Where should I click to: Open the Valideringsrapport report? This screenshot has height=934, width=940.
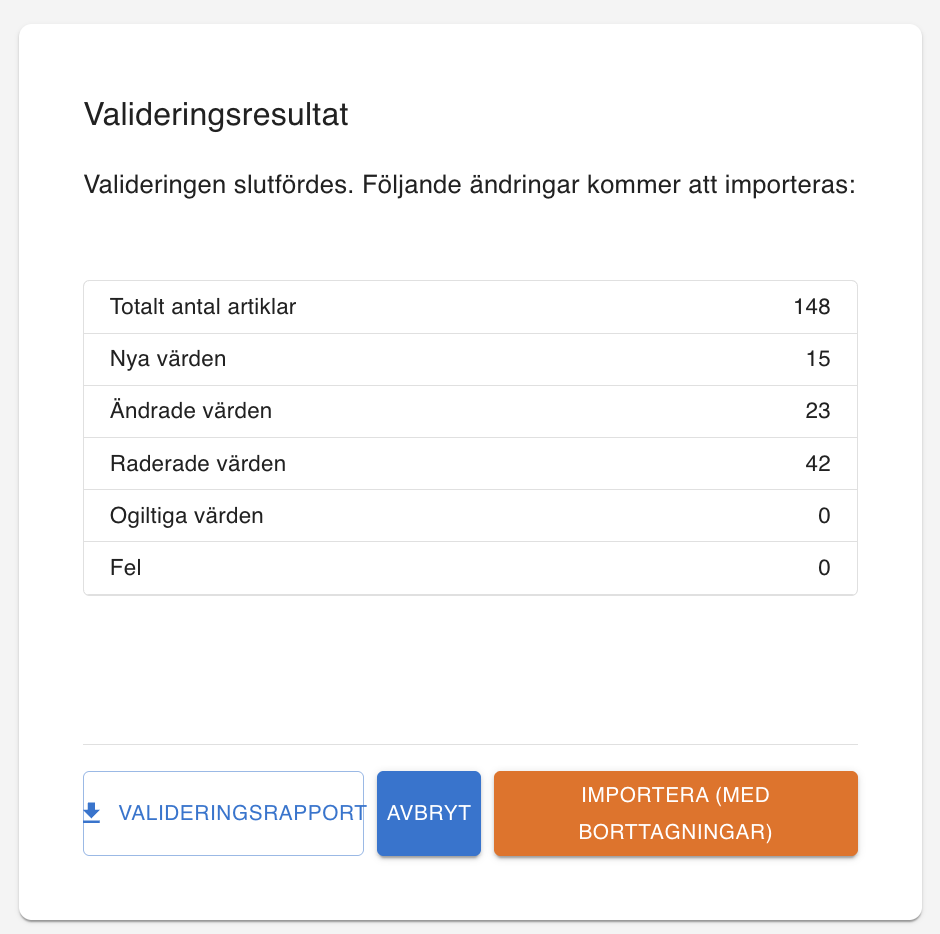[241, 813]
